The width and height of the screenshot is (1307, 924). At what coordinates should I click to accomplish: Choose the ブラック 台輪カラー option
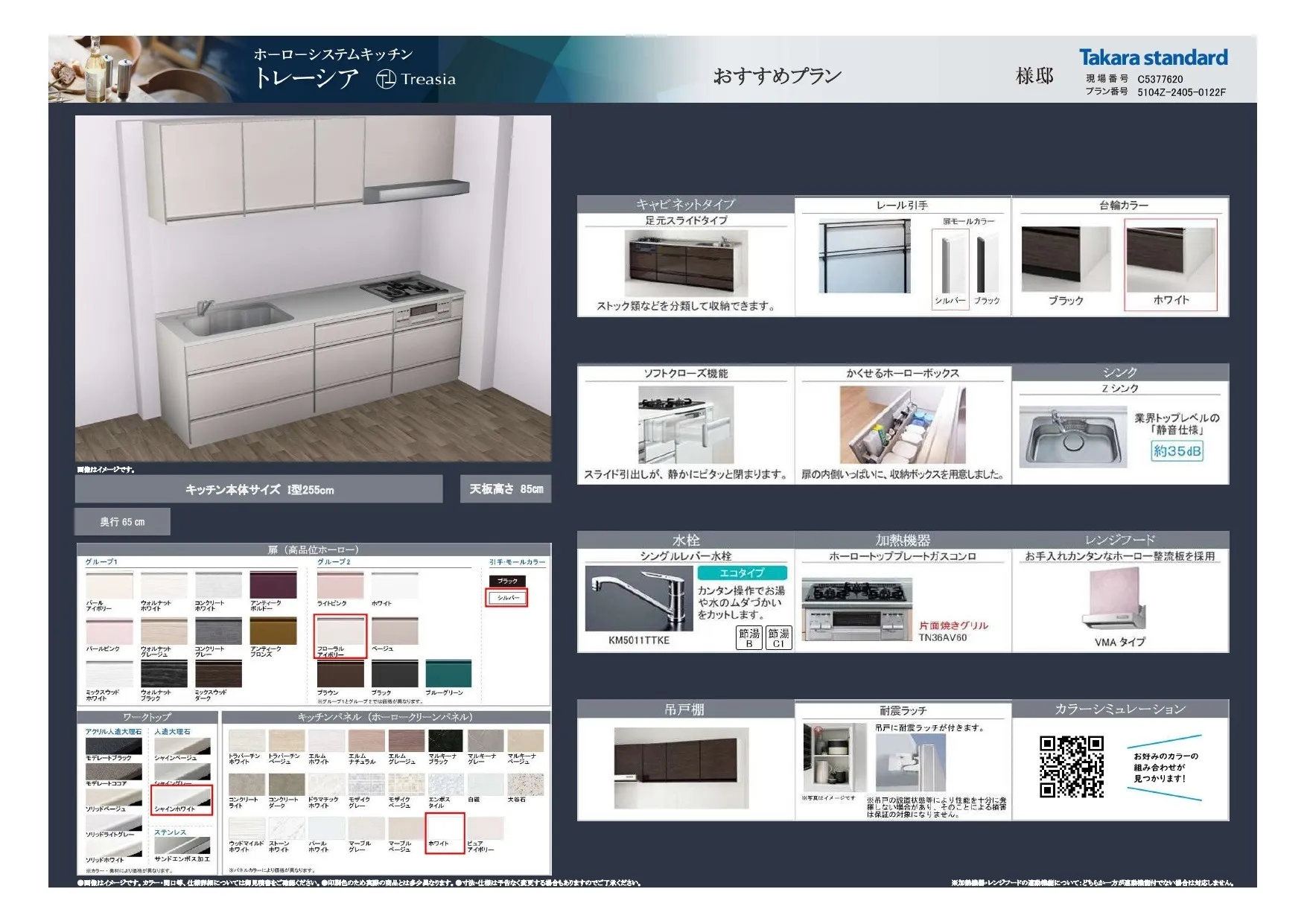[1065, 264]
